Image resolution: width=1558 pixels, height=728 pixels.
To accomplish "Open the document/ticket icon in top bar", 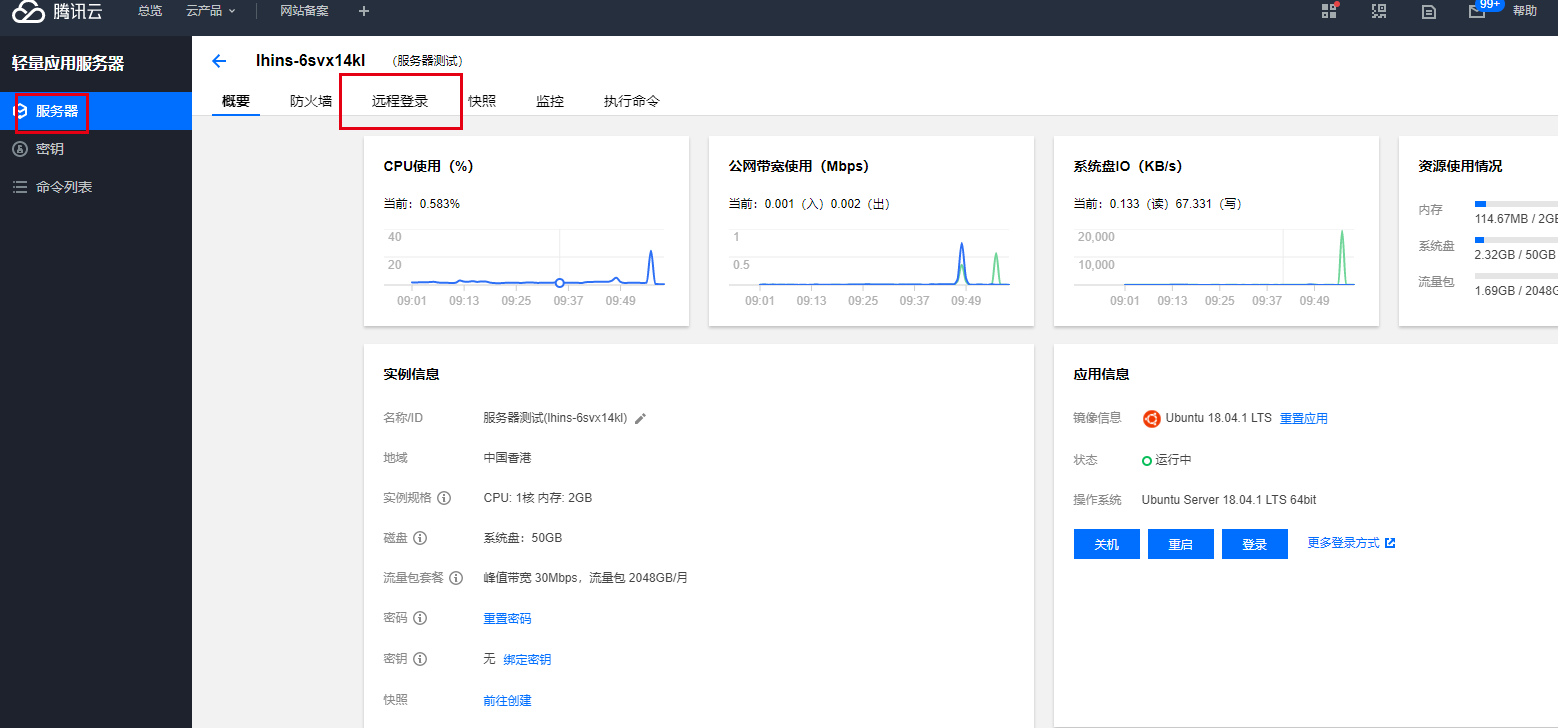I will pyautogui.click(x=1430, y=12).
